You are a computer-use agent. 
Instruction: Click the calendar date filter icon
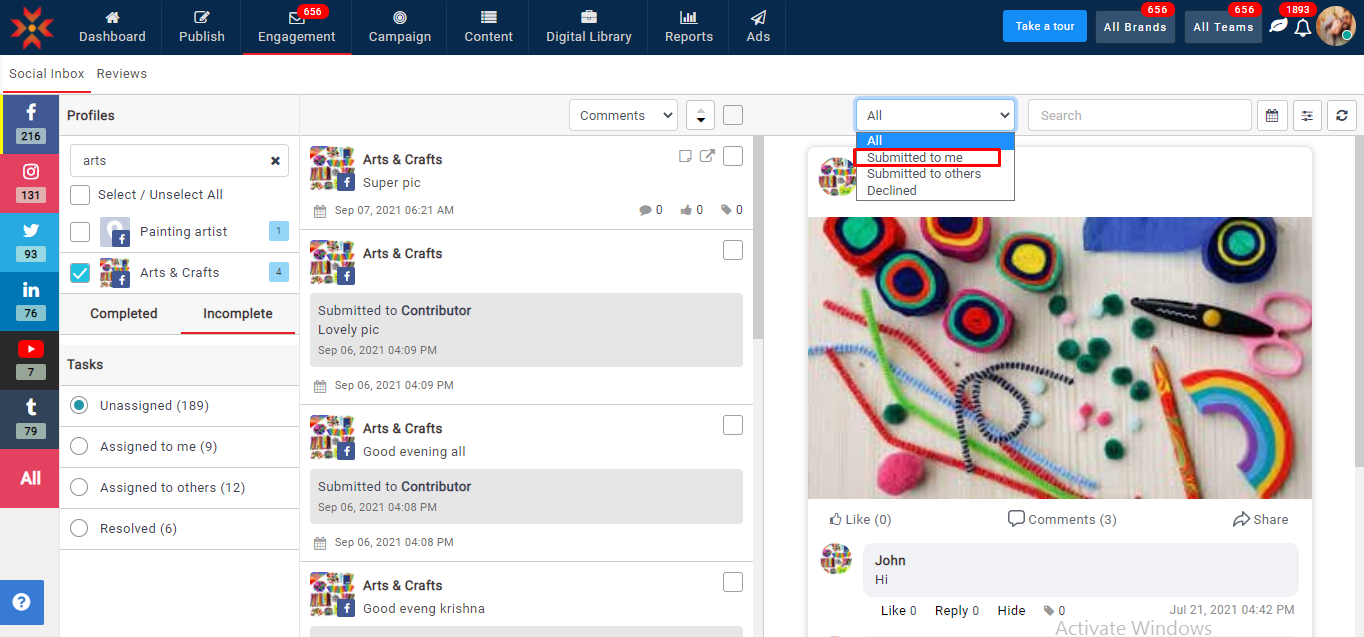point(1272,116)
